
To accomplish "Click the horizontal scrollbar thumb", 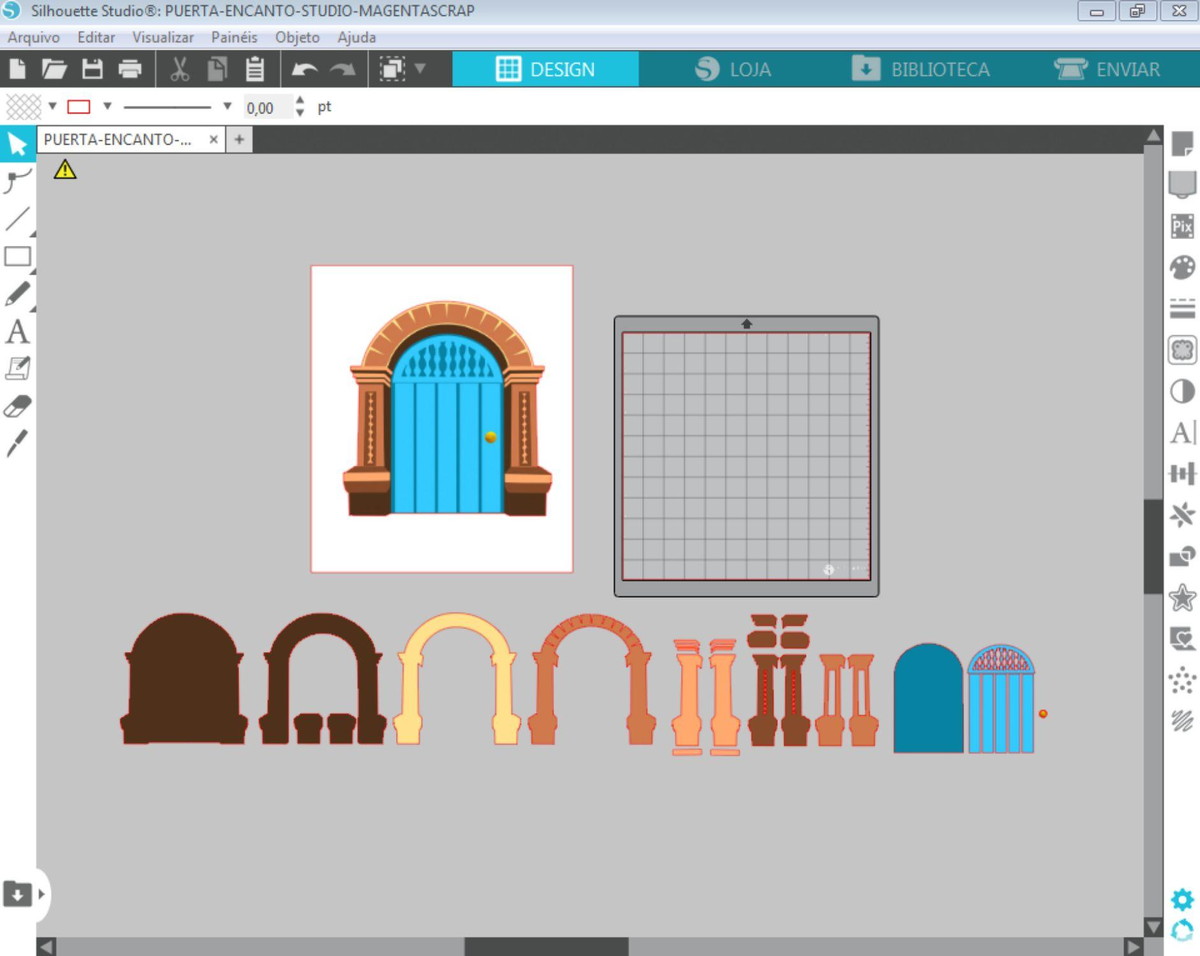I will 546,946.
